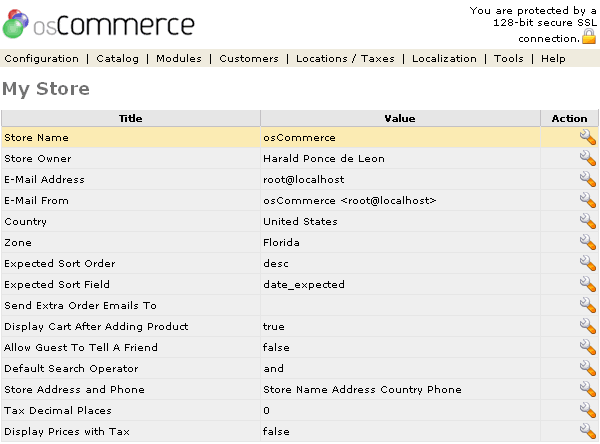Viewport: 600px width, 444px height.
Task: Open the Help menu
Action: (x=553, y=59)
